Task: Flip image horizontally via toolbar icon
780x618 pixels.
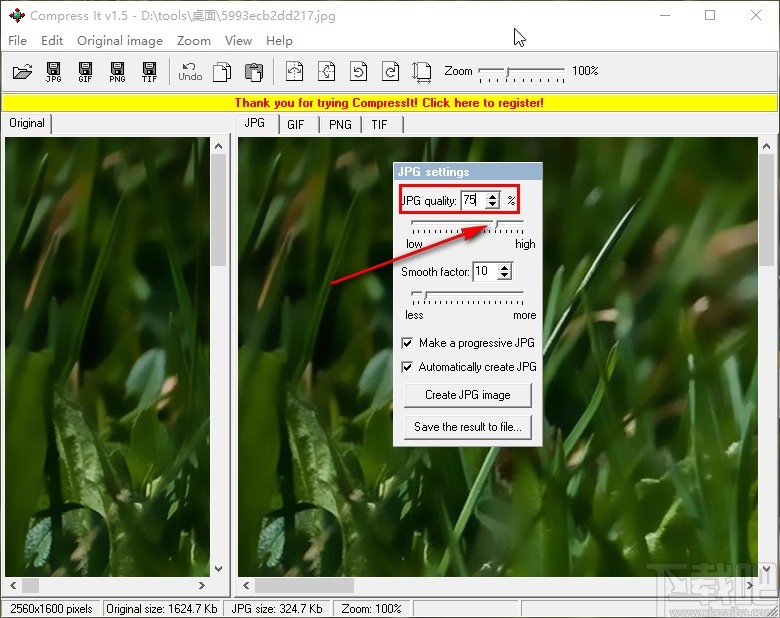Action: tap(294, 72)
